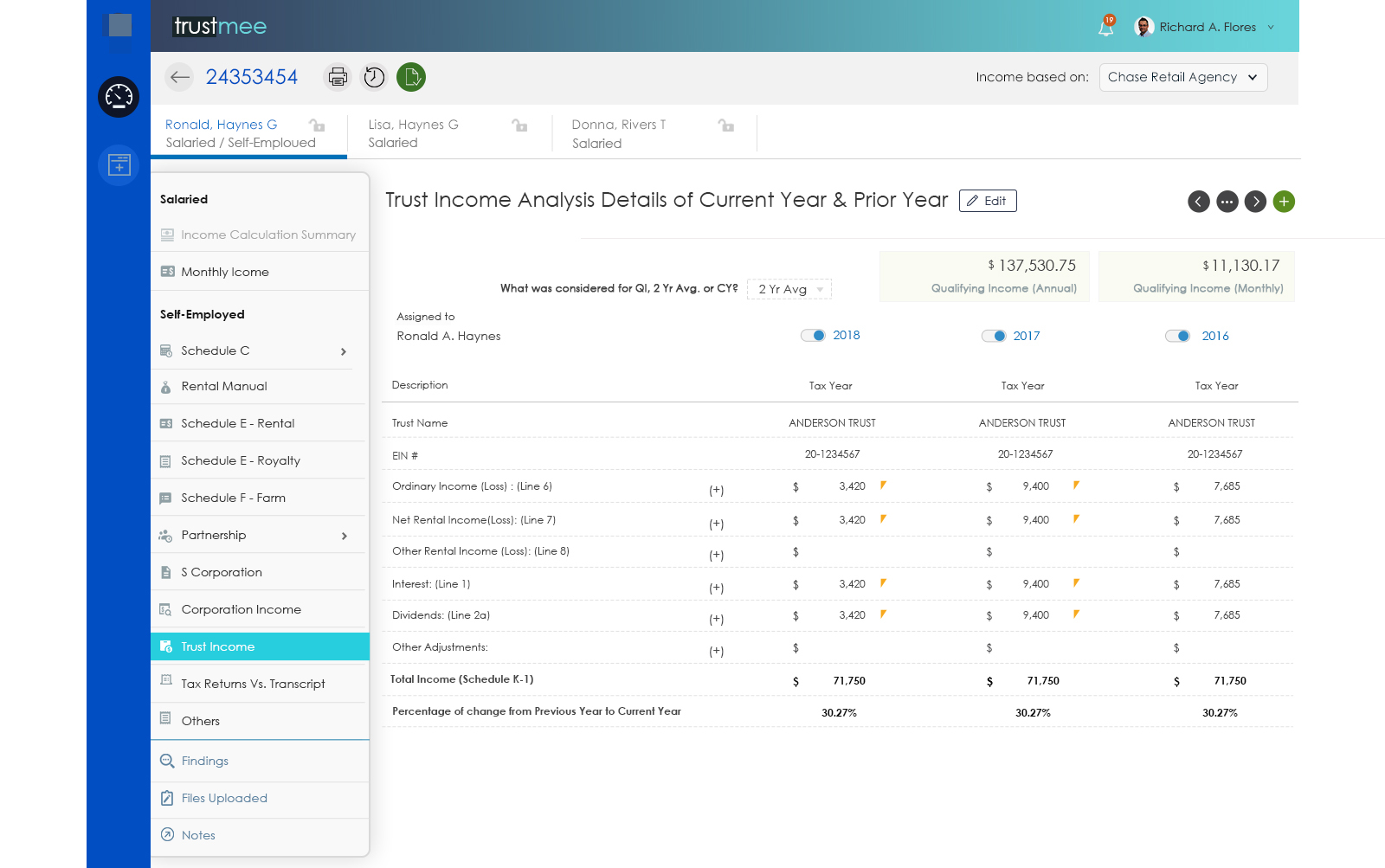Open Schedule E - Rental

[x=260, y=423]
